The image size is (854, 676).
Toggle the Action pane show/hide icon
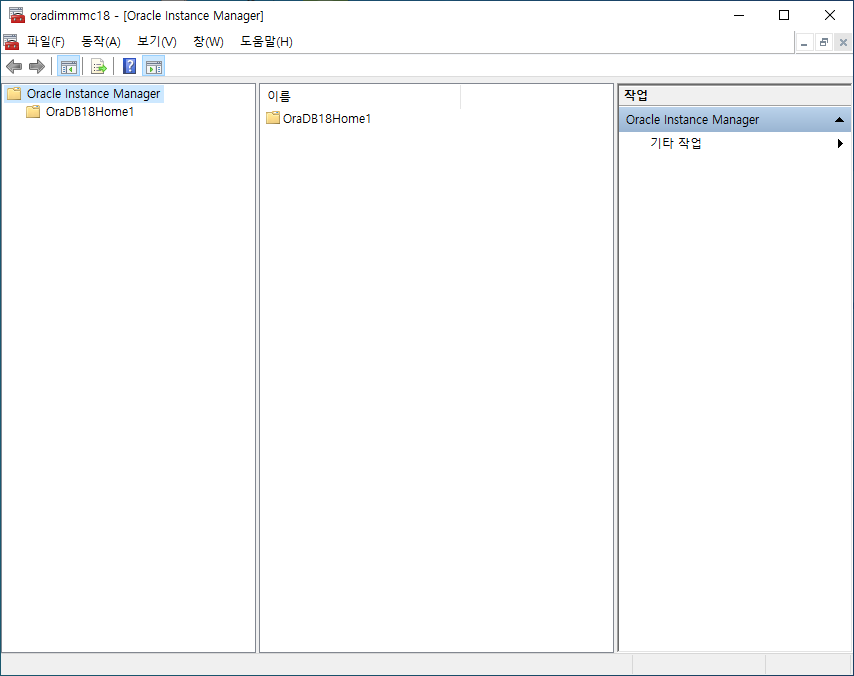(154, 67)
